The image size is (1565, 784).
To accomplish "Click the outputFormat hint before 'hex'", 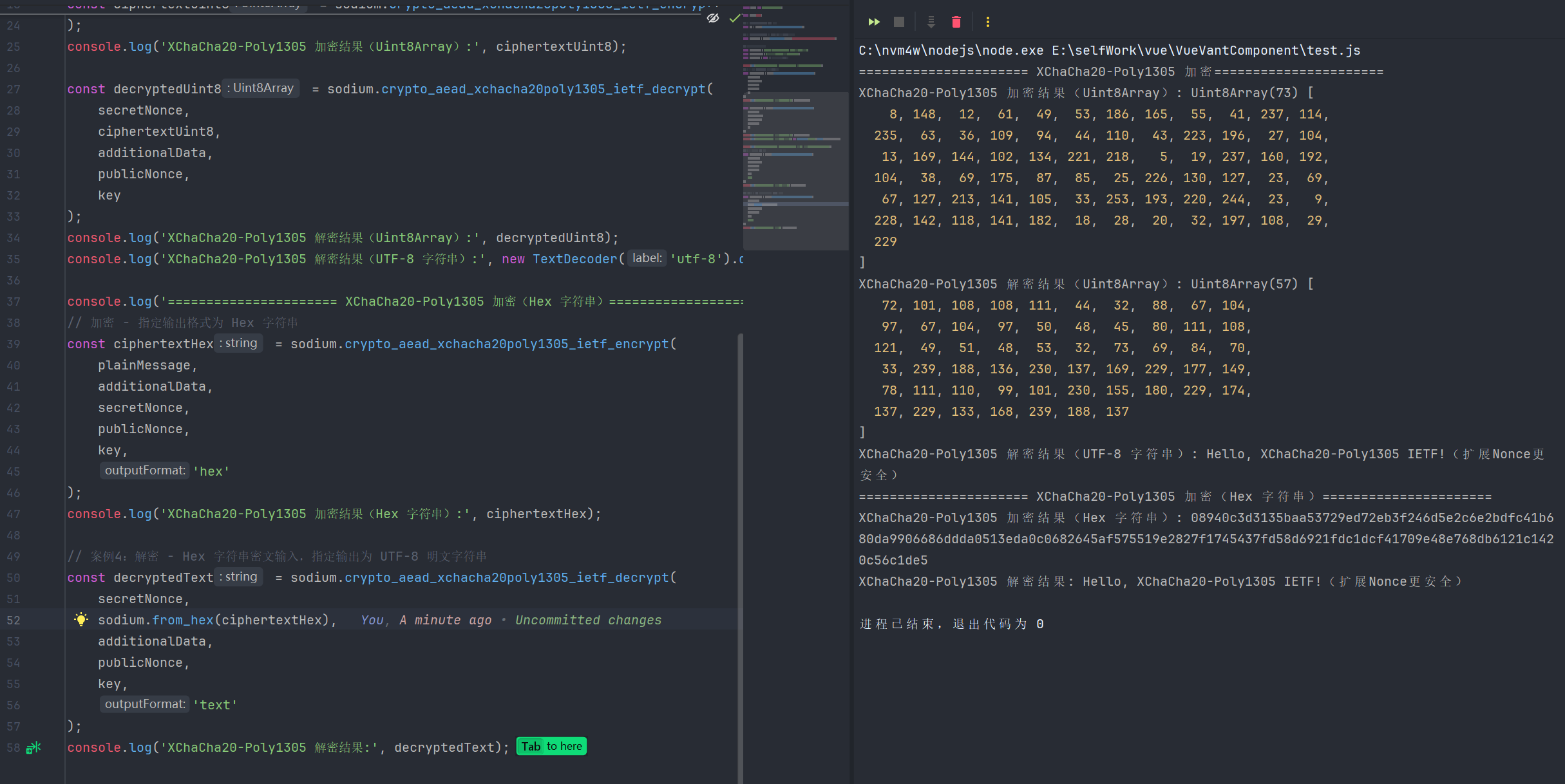I will pyautogui.click(x=145, y=471).
